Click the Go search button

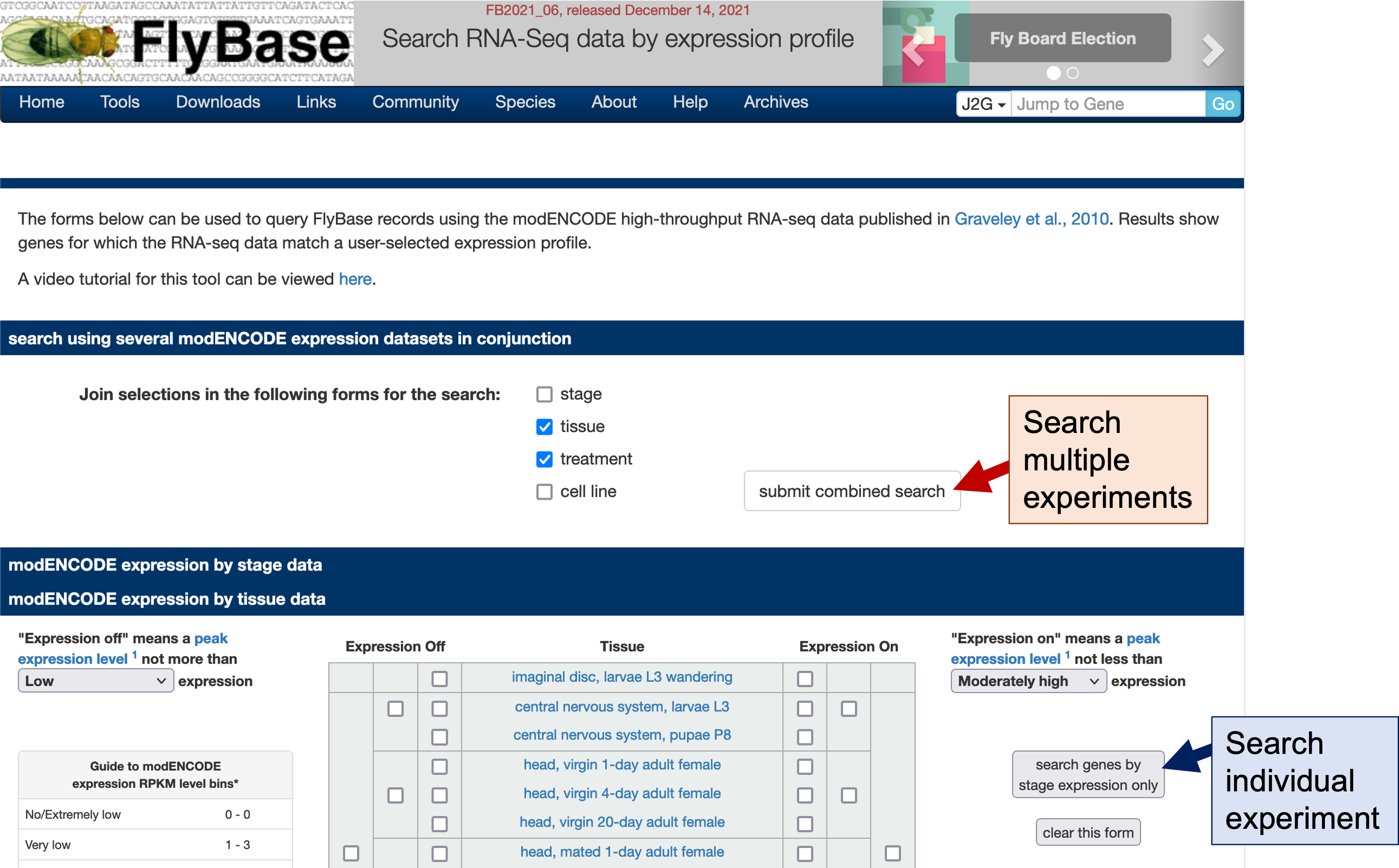(1223, 104)
